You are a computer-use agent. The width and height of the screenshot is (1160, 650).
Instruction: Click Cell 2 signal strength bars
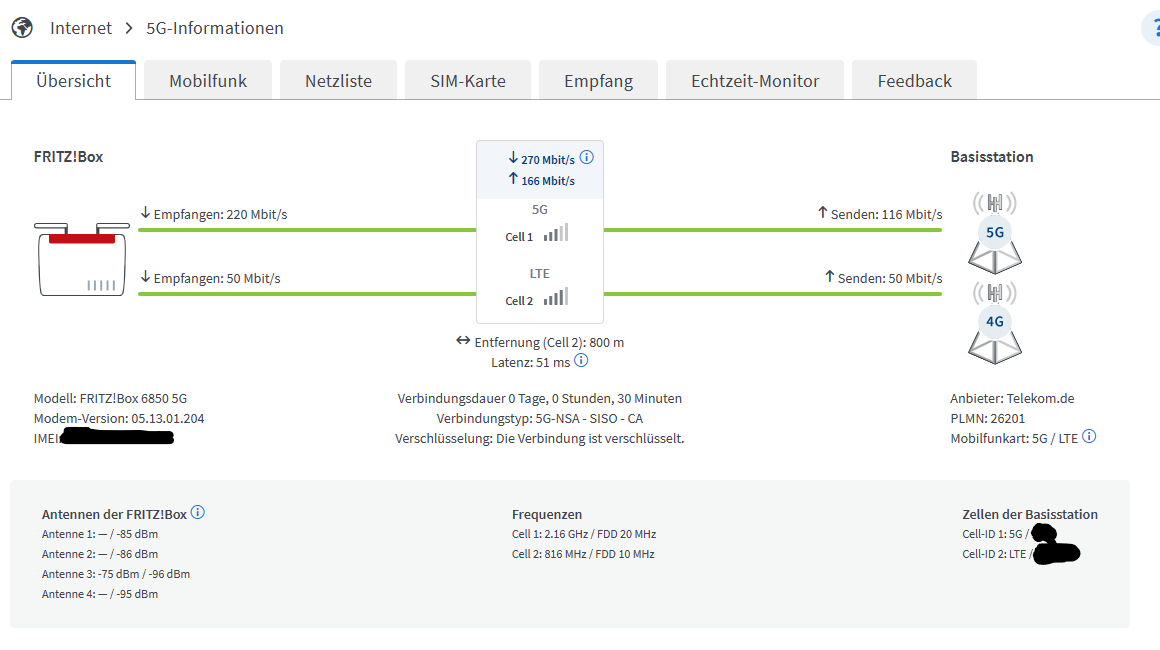[x=556, y=297]
